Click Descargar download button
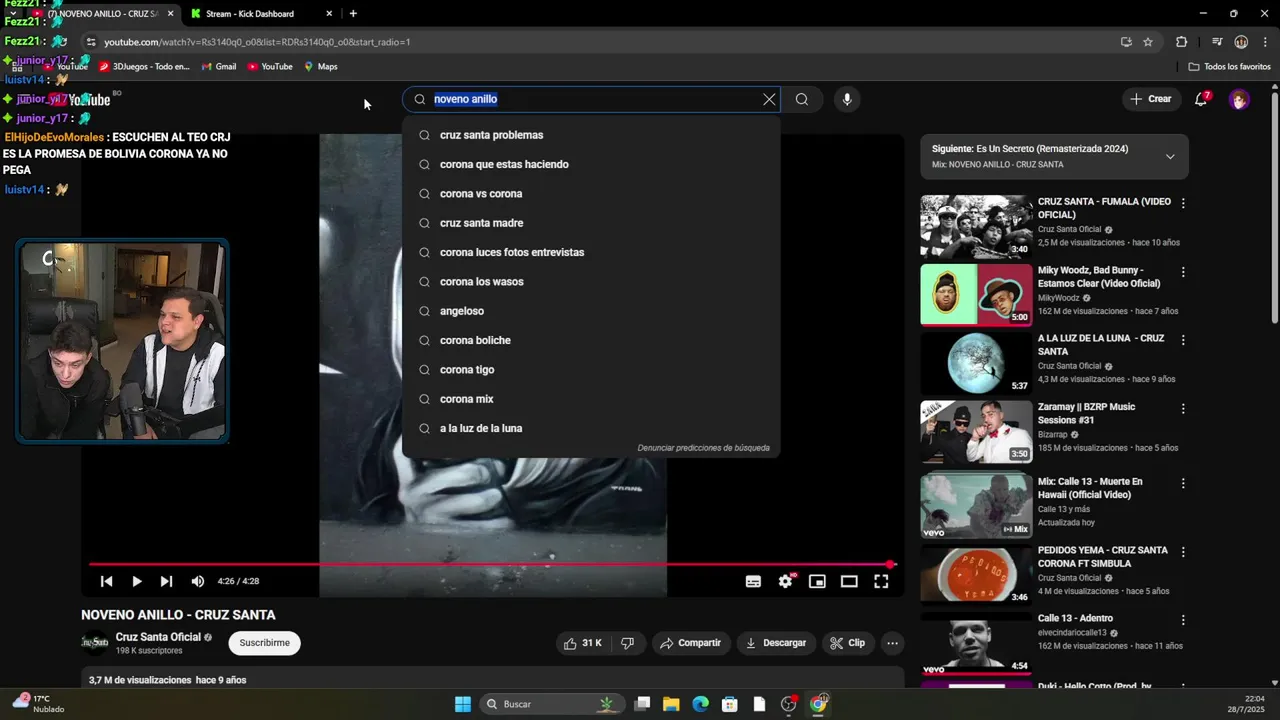Screen dimensions: 1280x720 [776, 643]
